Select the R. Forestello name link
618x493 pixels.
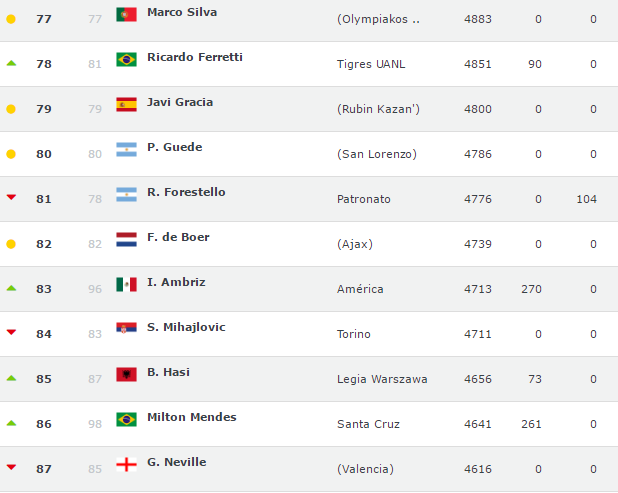click(x=186, y=192)
